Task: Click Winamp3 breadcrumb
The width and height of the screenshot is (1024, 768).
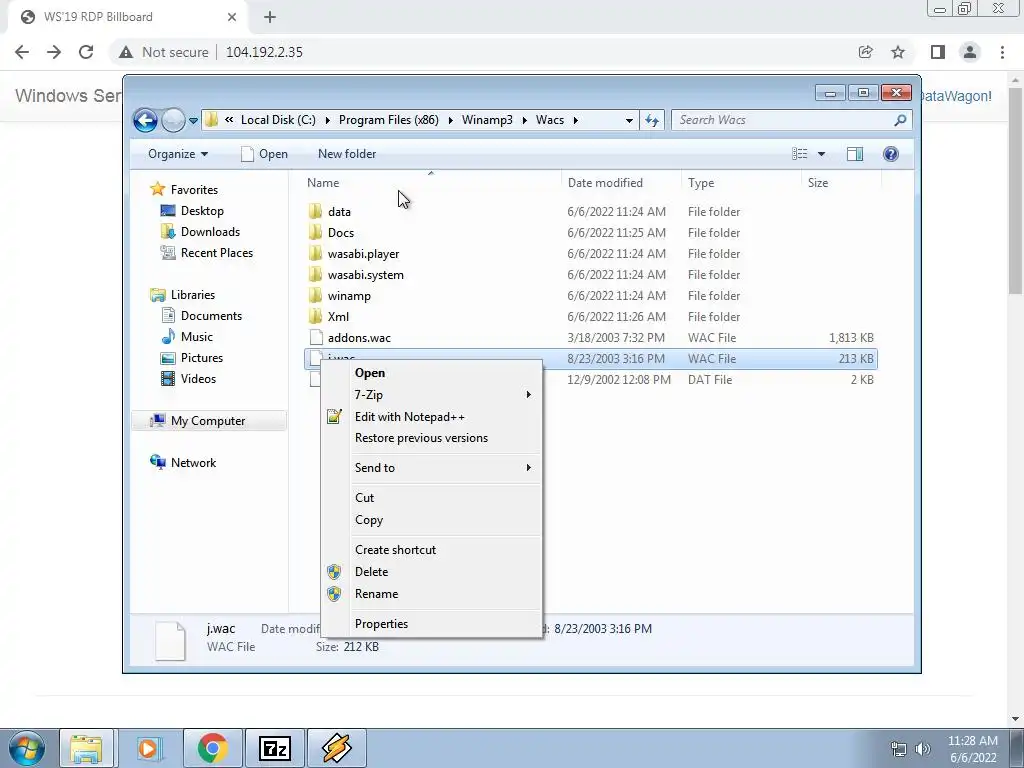Action: tap(487, 120)
